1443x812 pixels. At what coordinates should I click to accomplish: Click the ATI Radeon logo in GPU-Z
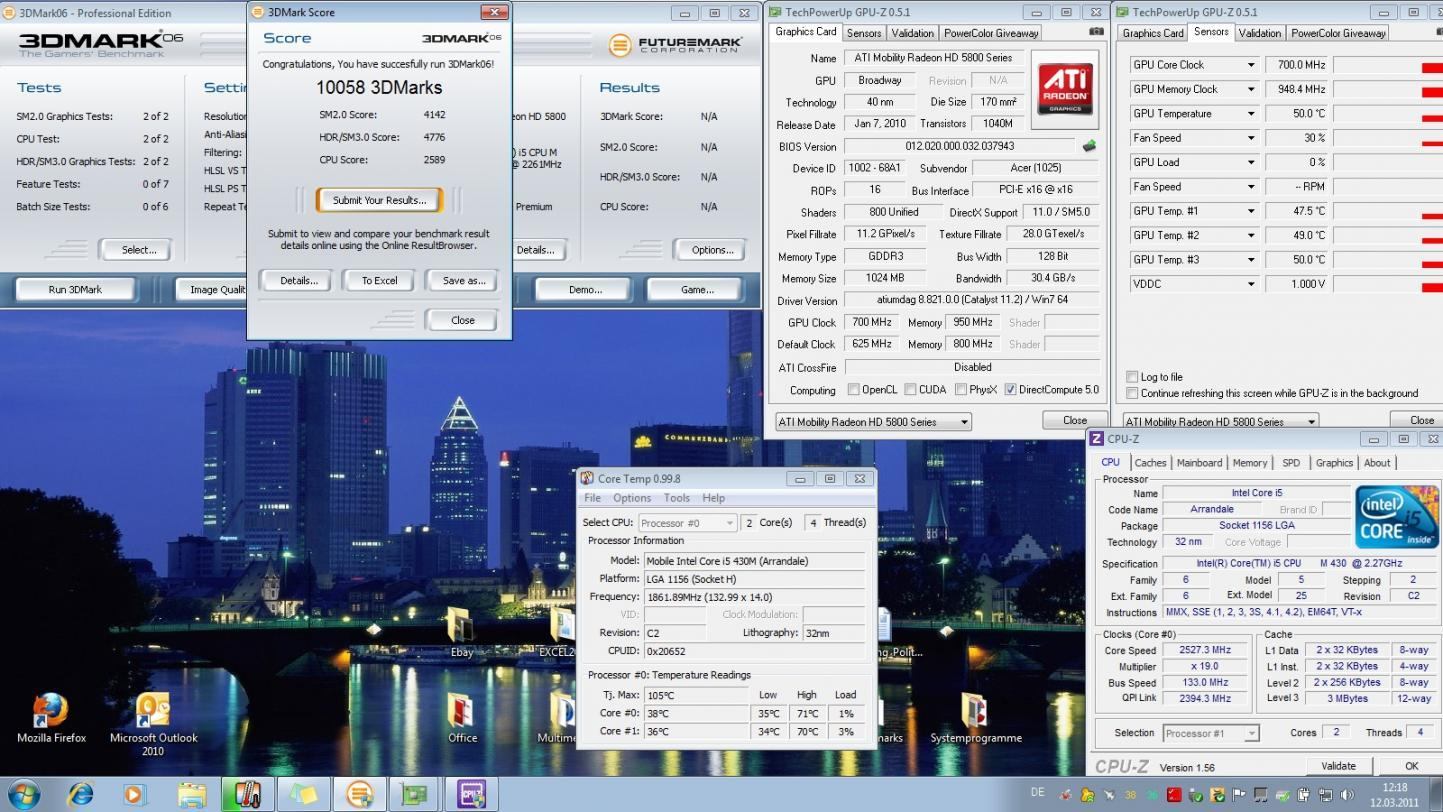1065,88
